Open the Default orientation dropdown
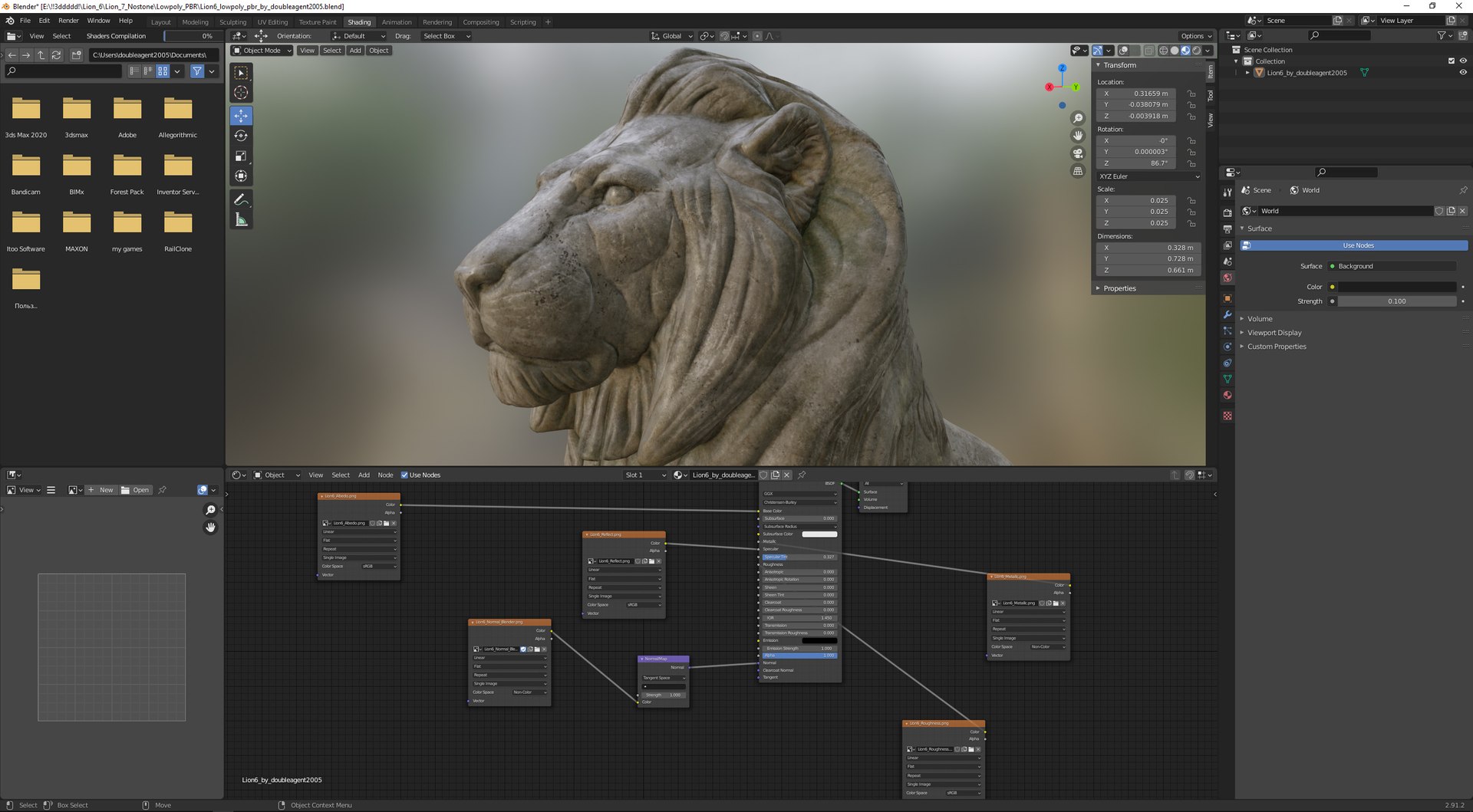Screen dimensions: 1473x812 click(359, 36)
